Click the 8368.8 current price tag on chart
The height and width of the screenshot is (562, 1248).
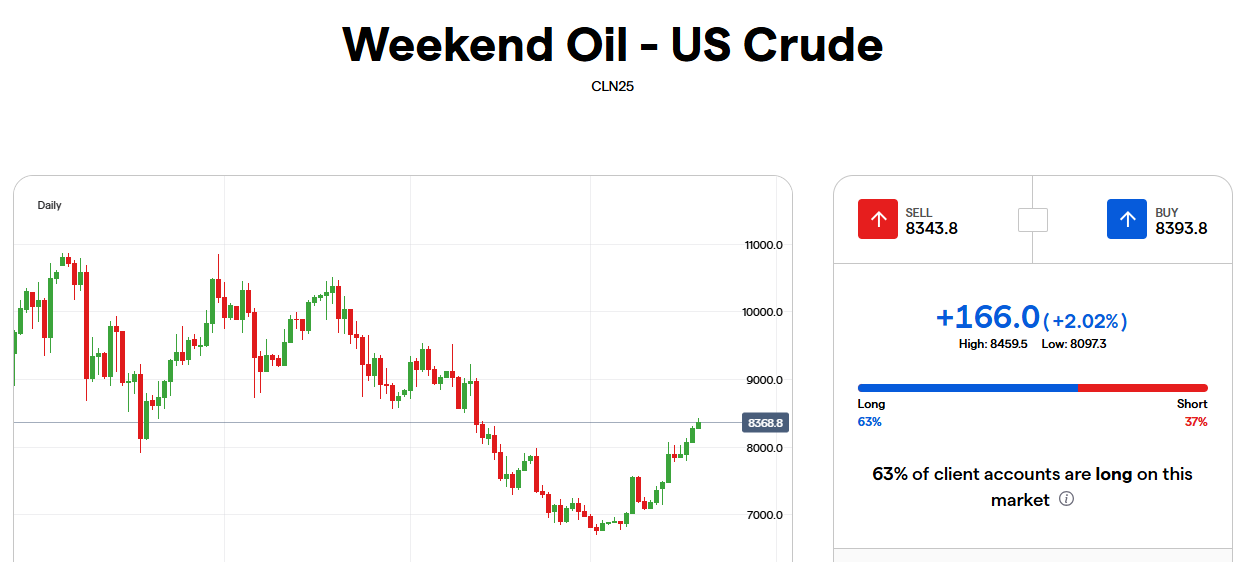(x=765, y=423)
